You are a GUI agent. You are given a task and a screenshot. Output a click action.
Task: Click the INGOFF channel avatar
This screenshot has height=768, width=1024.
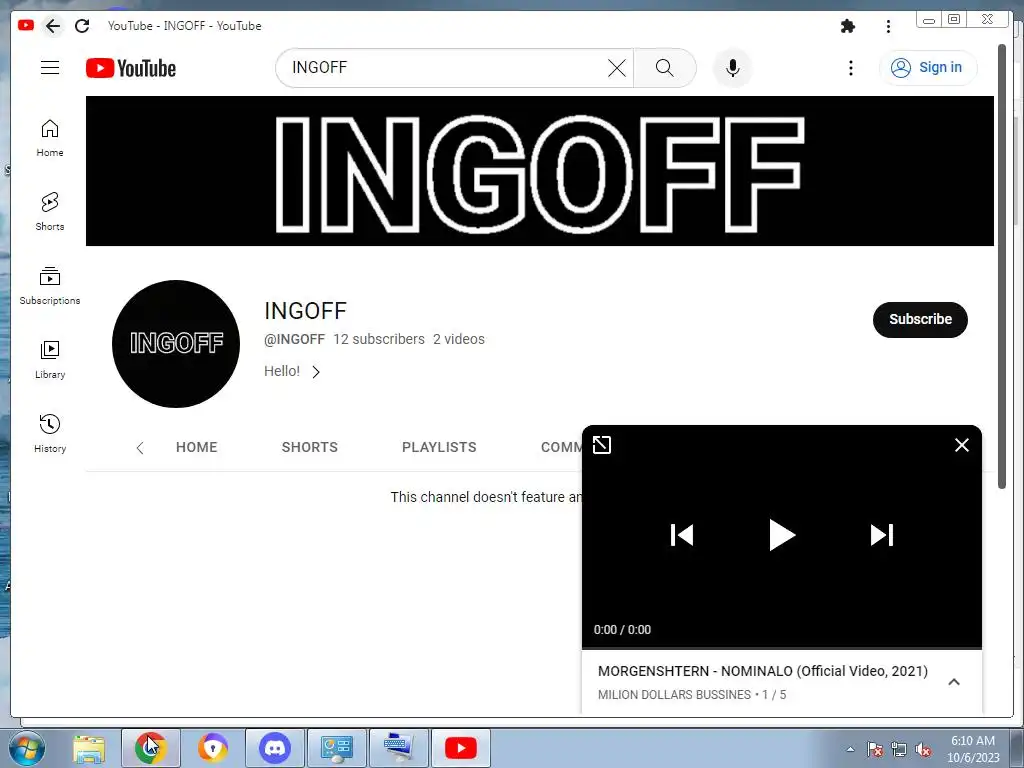coord(176,344)
